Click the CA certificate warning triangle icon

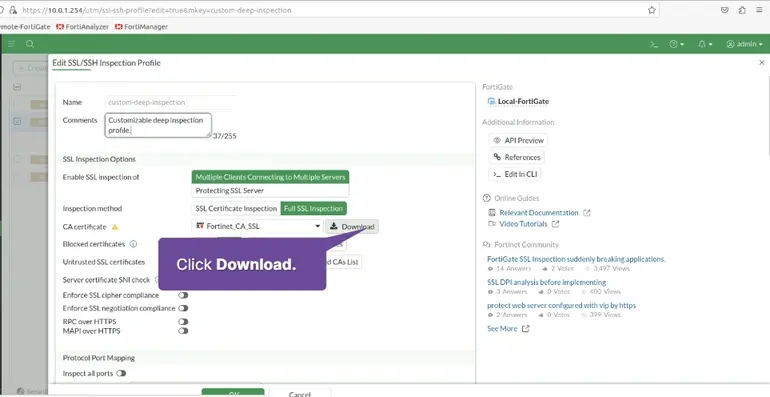tap(115, 227)
